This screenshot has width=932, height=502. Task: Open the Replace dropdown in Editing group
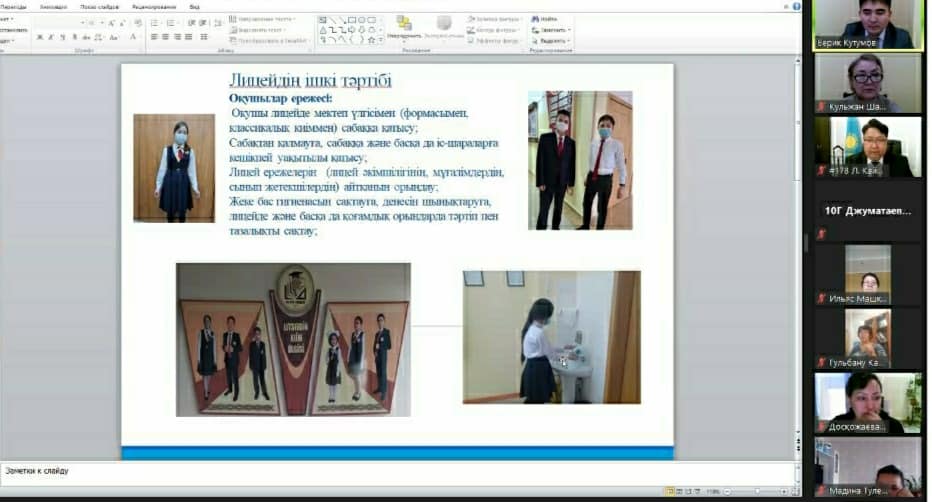(x=550, y=30)
